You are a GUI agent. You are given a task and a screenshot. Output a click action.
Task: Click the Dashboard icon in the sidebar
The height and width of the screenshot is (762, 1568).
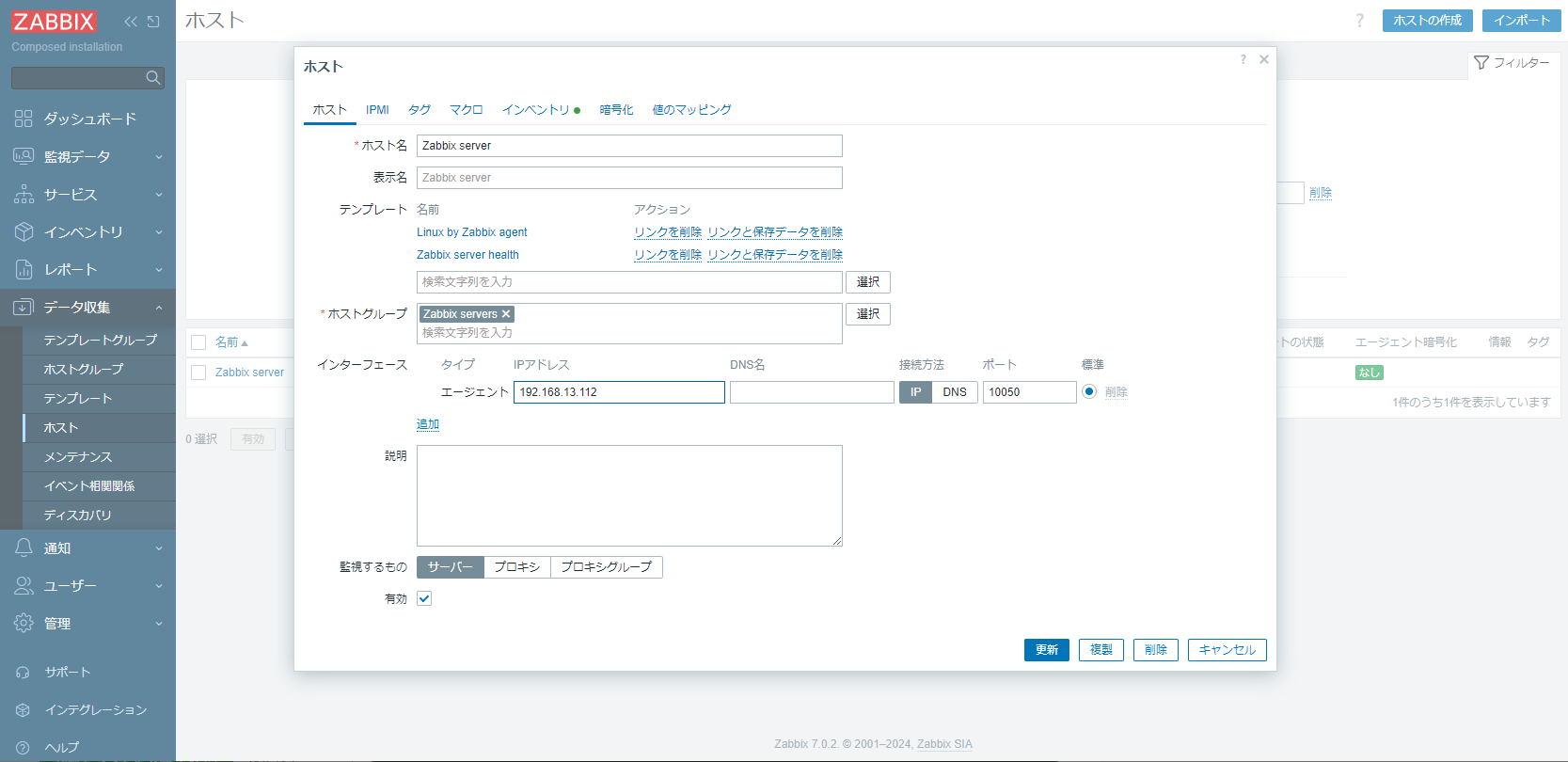24,119
